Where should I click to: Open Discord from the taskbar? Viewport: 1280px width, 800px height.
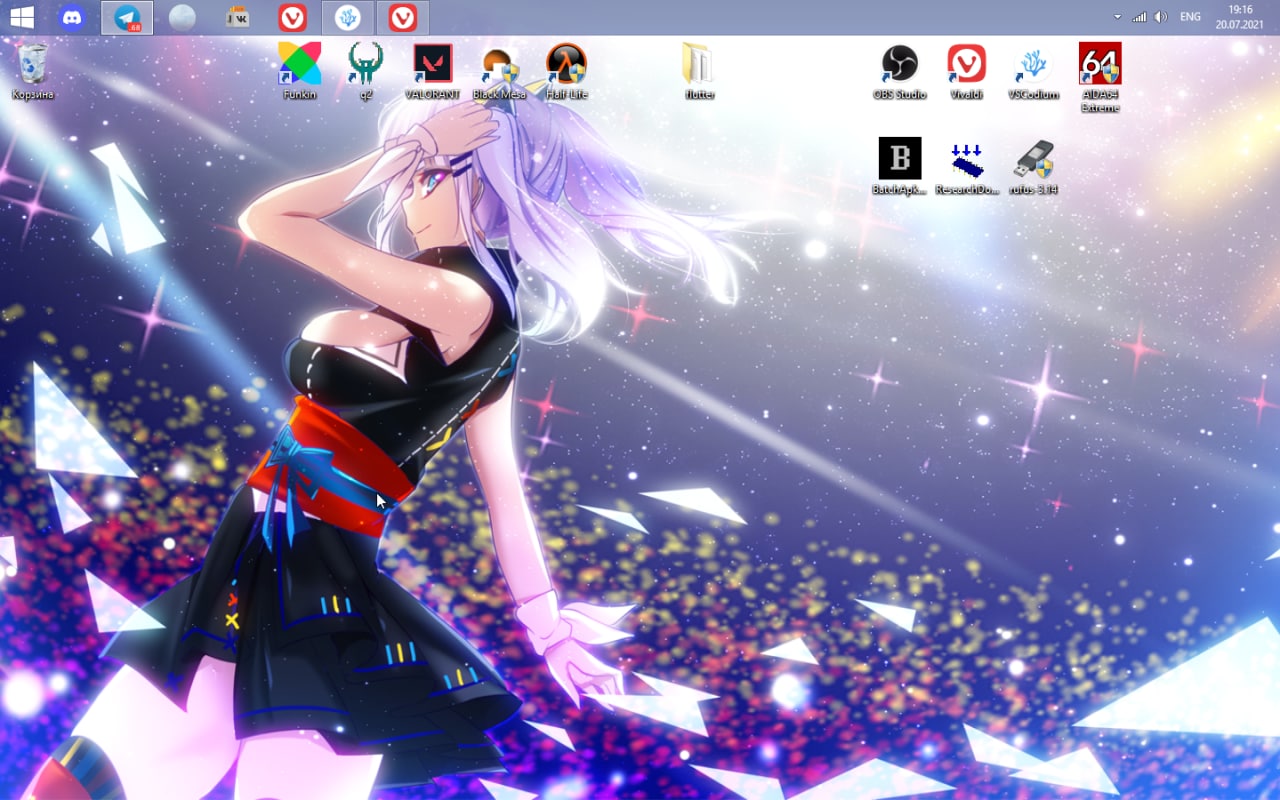point(72,17)
